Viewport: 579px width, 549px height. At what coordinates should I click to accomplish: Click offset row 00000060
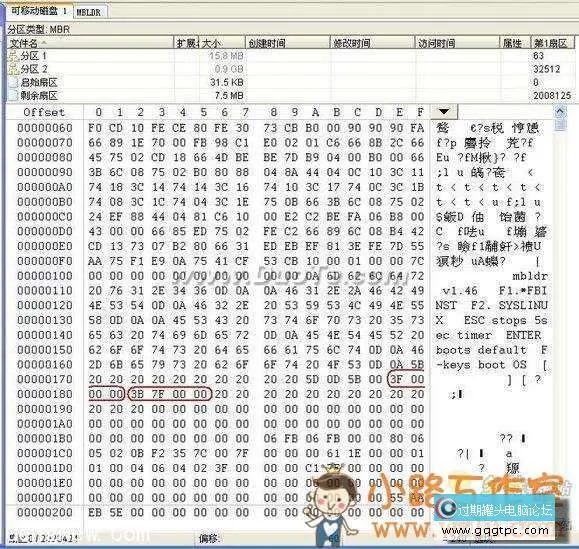coord(45,128)
